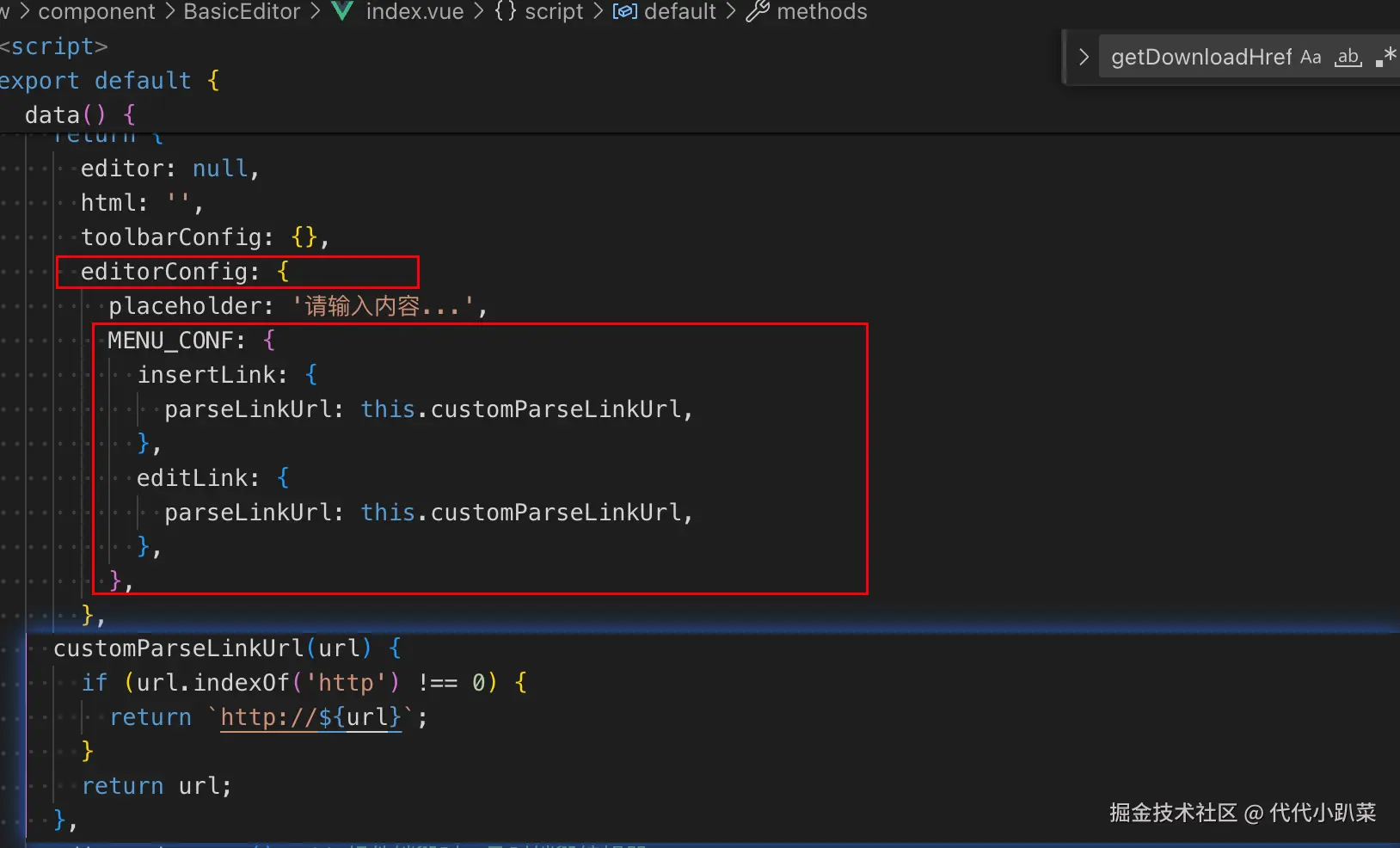
Task: Open the script breadcrumb
Action: pyautogui.click(x=539, y=12)
